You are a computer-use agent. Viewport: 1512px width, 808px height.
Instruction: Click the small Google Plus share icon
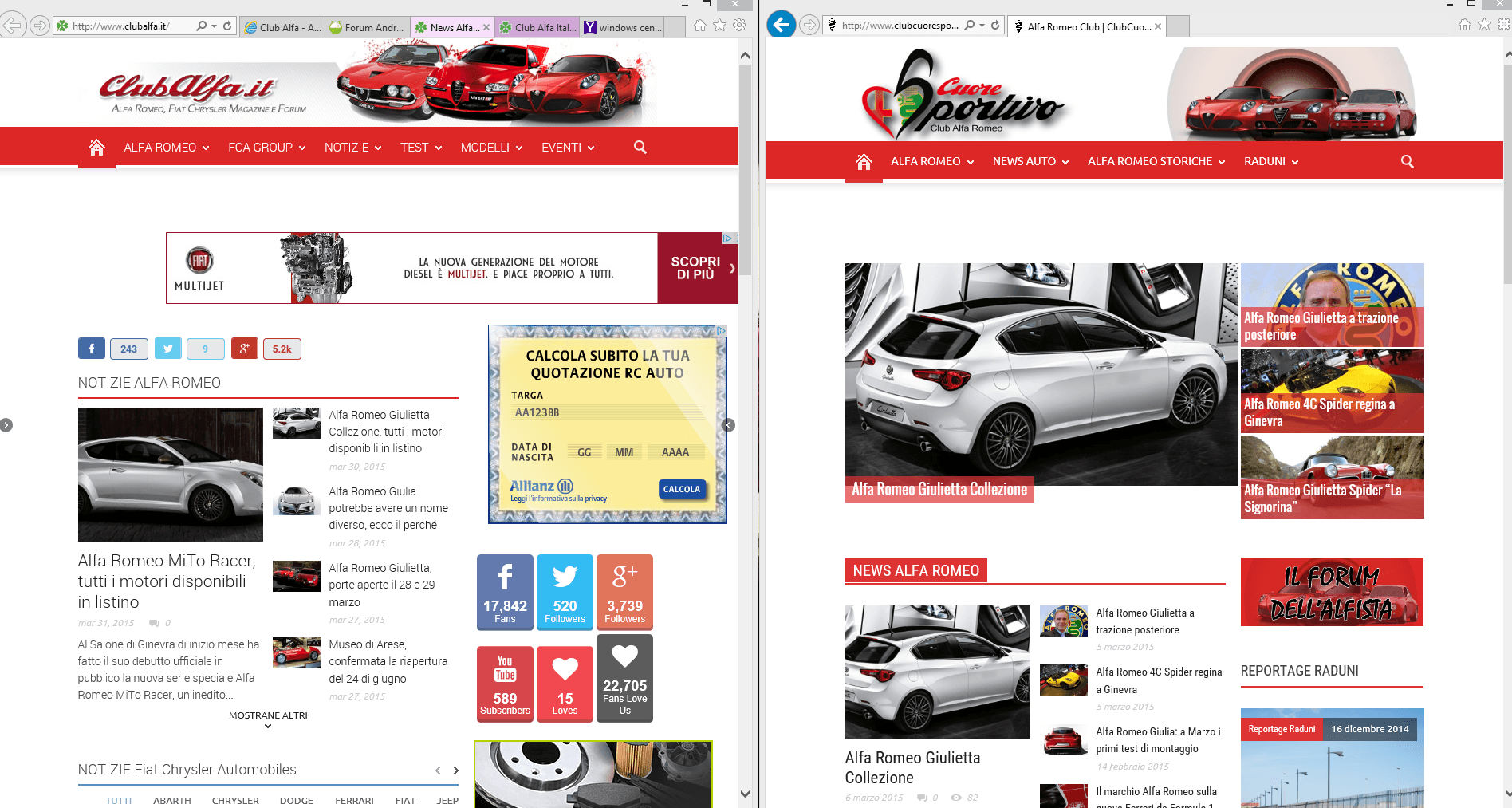(x=244, y=349)
